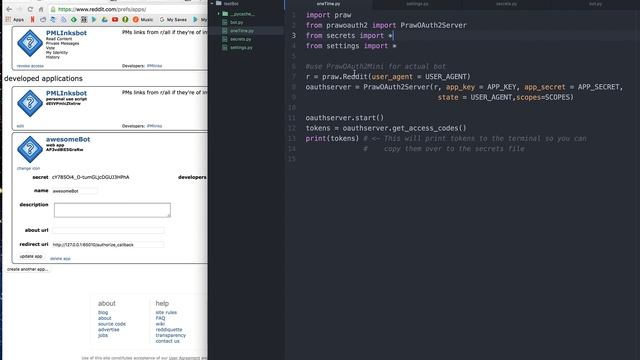Open the blog footer link

(103, 312)
